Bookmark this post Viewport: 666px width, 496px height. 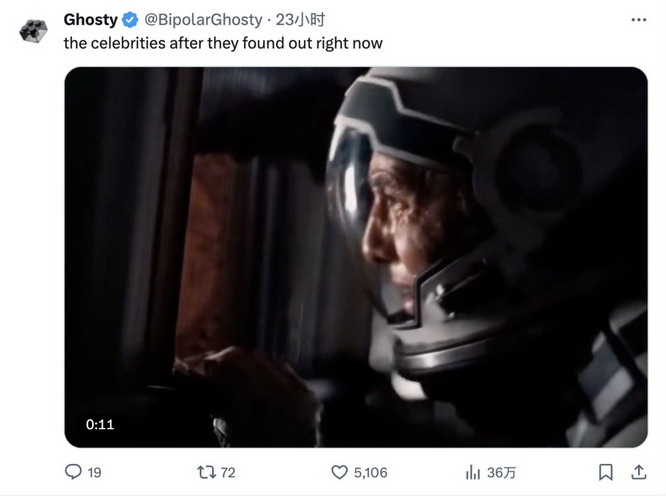coord(606,472)
